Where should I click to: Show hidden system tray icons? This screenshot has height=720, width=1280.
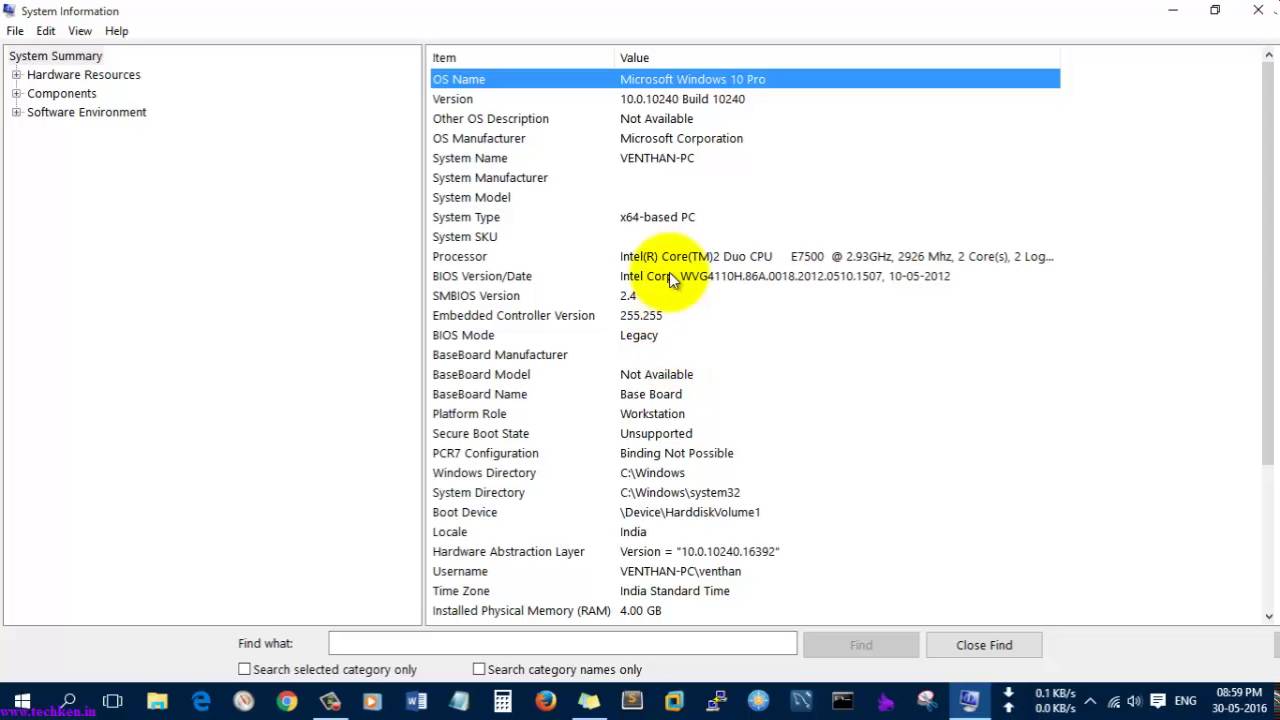tap(1090, 701)
